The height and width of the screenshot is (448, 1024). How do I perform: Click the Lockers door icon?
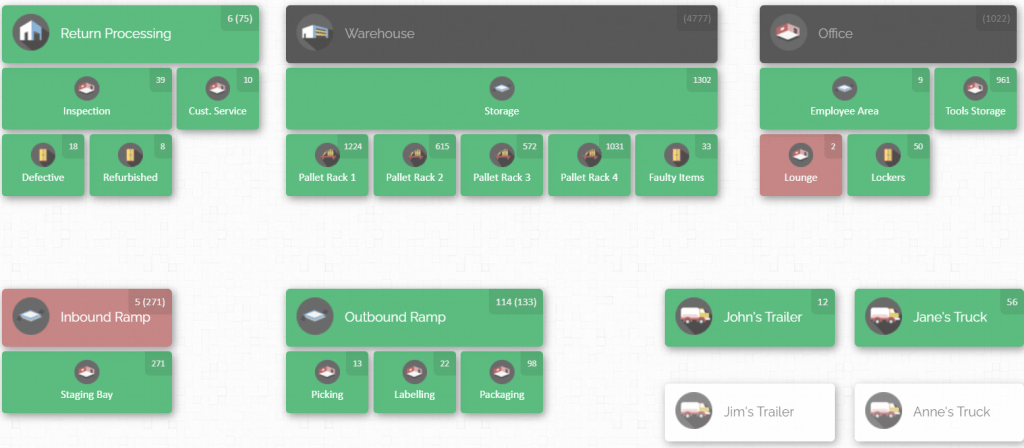point(888,155)
